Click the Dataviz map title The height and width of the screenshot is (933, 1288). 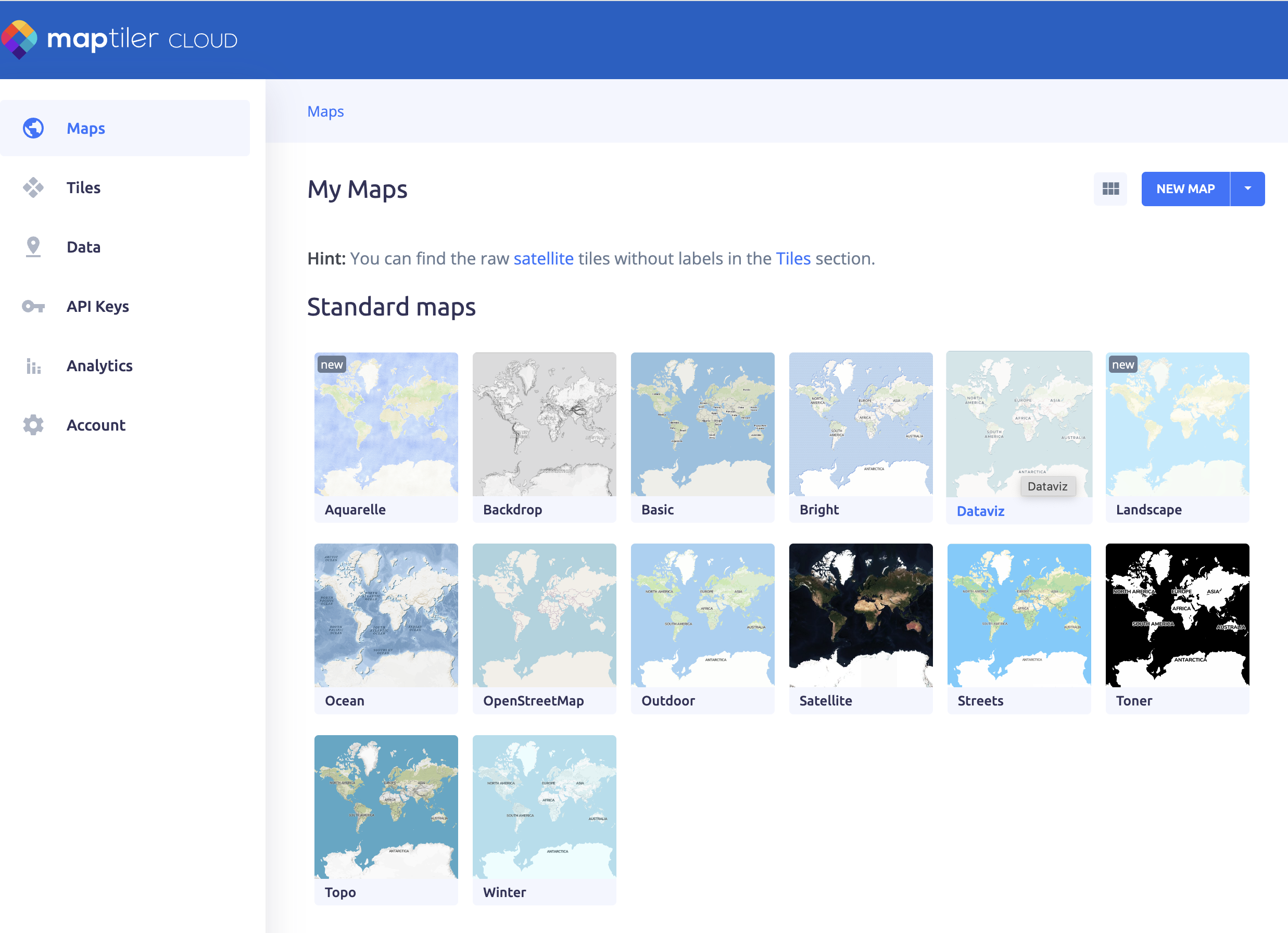tap(980, 511)
